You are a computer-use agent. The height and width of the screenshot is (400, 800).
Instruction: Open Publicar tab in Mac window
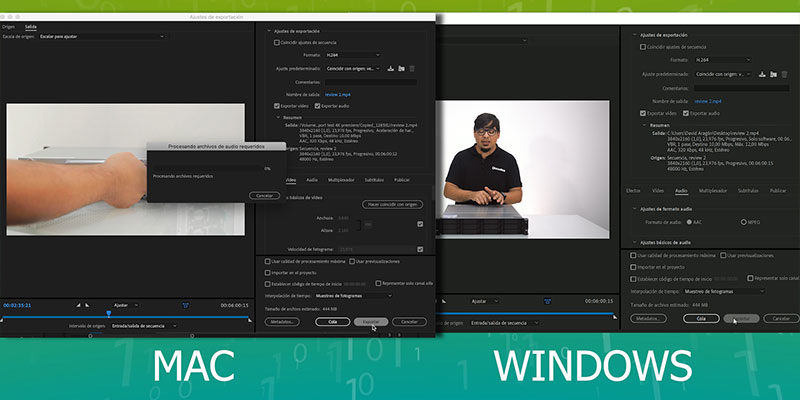click(402, 180)
